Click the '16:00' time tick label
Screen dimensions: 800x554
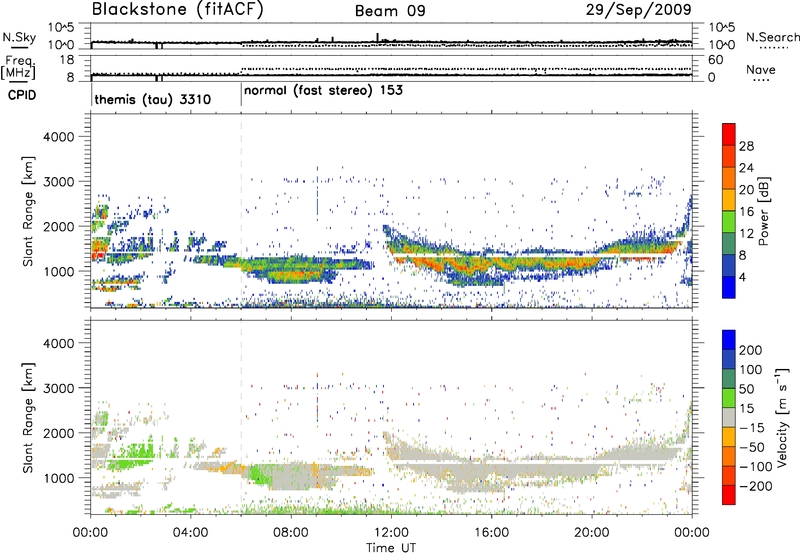(x=491, y=533)
